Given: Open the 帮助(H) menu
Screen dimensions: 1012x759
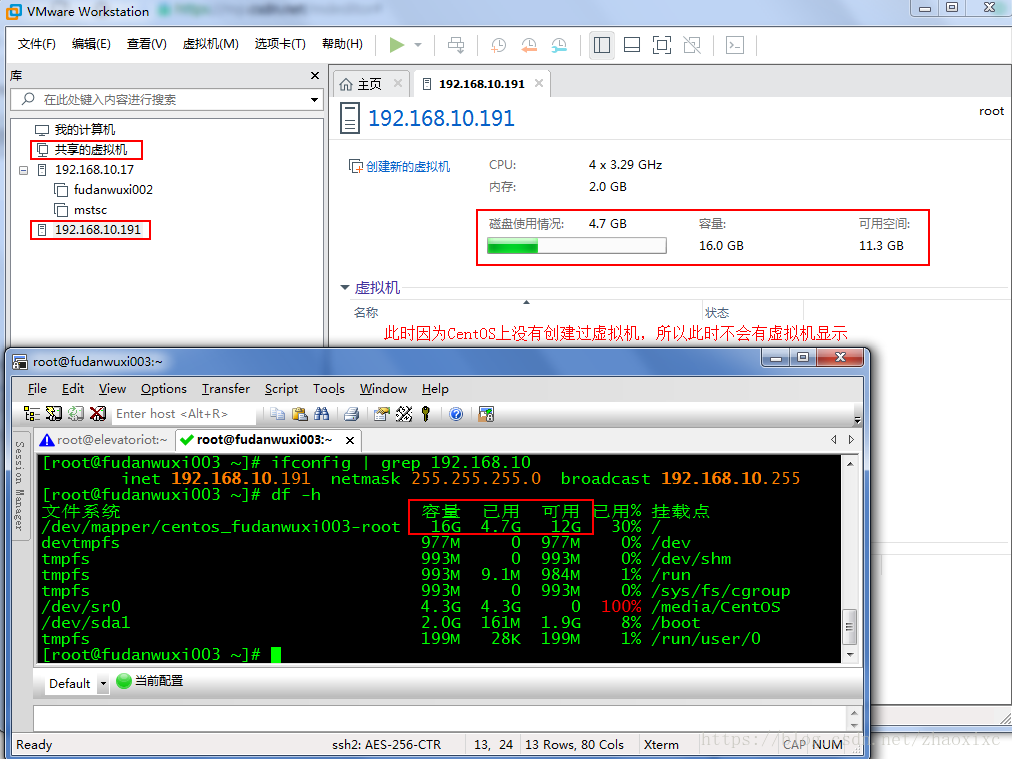Looking at the screenshot, I should coord(342,44).
